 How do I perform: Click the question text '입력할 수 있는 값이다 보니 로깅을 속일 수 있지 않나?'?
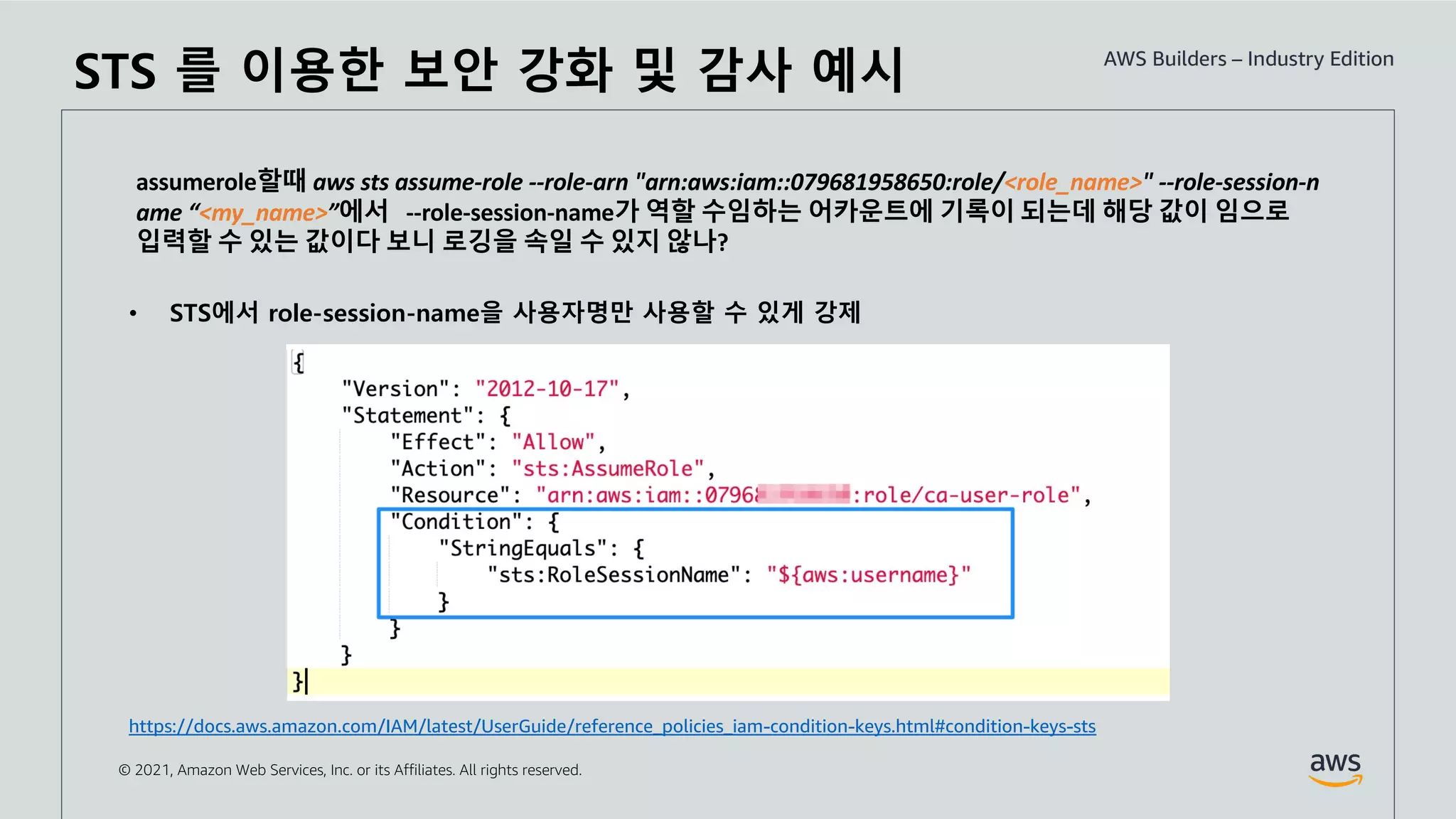coord(432,242)
